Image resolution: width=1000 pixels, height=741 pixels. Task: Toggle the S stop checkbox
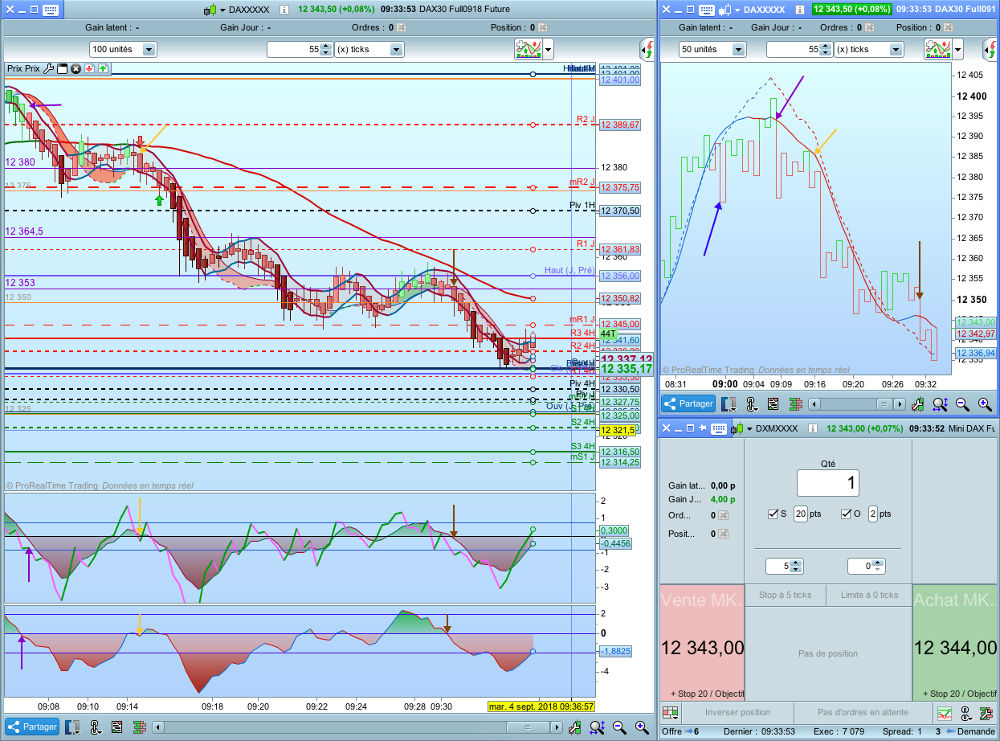pos(773,514)
